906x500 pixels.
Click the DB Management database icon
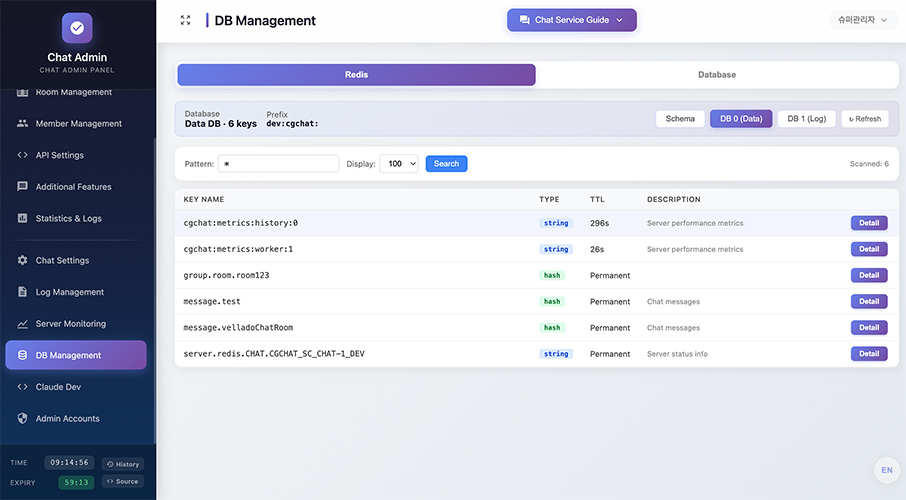pyautogui.click(x=23, y=355)
